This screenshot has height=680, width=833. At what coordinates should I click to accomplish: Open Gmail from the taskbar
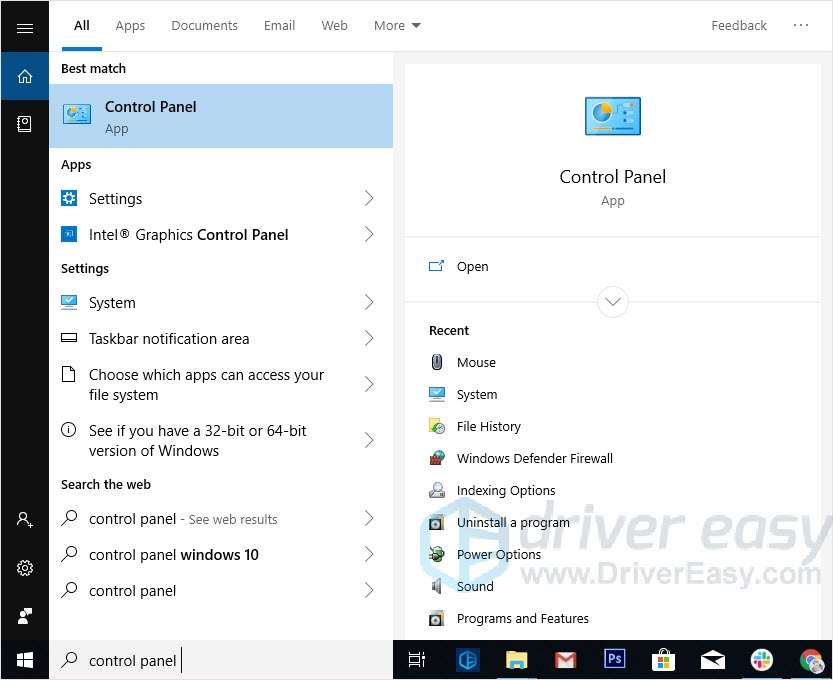coord(565,660)
